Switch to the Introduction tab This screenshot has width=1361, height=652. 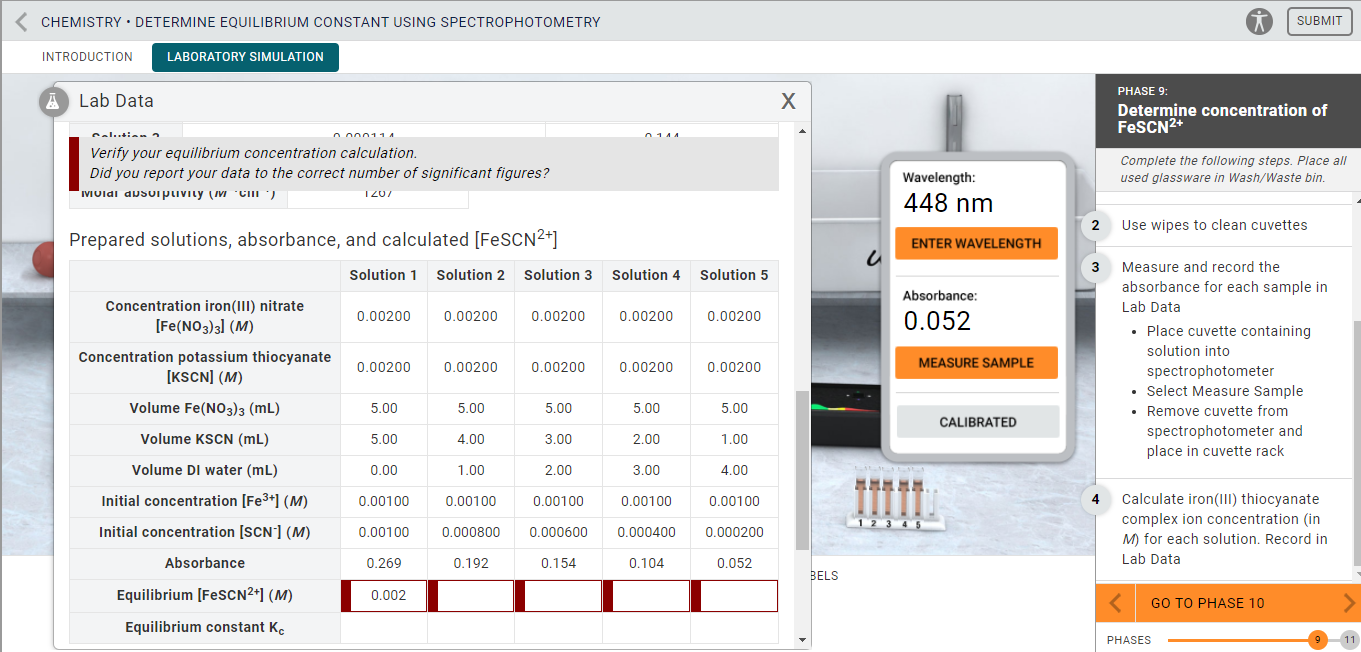tap(87, 57)
